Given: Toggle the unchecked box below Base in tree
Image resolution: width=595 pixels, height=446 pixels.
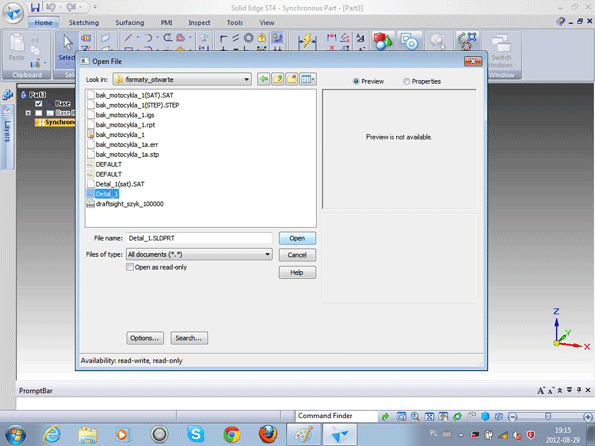Looking at the screenshot, I should click(39, 113).
